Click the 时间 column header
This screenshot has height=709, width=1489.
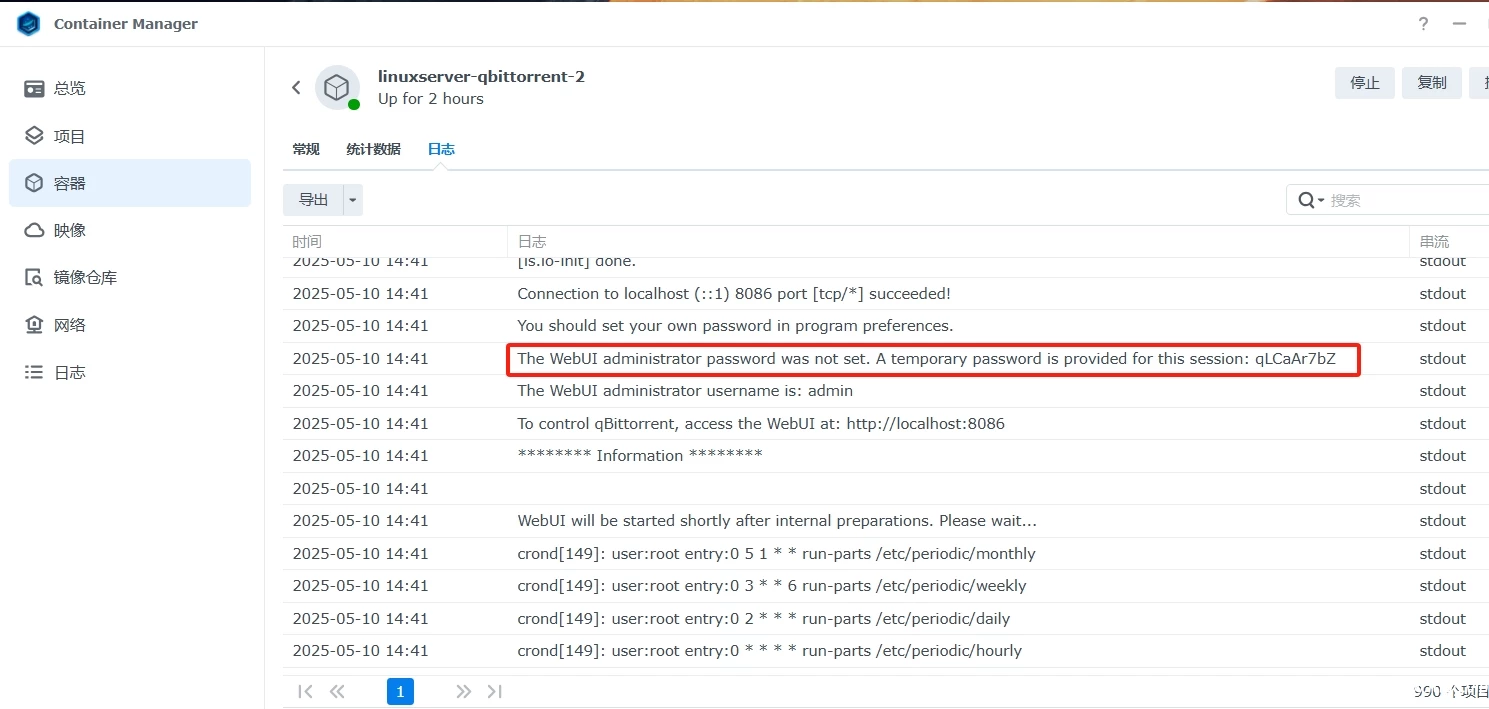click(395, 242)
